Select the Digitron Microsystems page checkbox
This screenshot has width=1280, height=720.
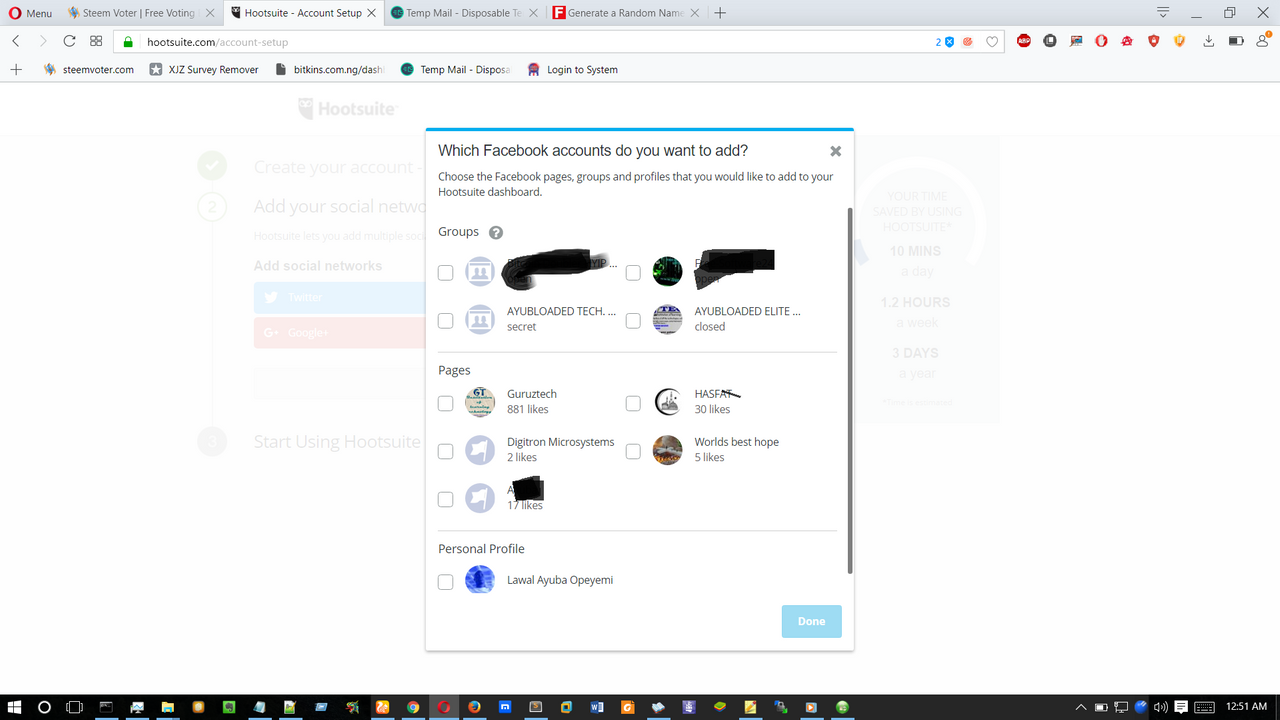pyautogui.click(x=446, y=451)
